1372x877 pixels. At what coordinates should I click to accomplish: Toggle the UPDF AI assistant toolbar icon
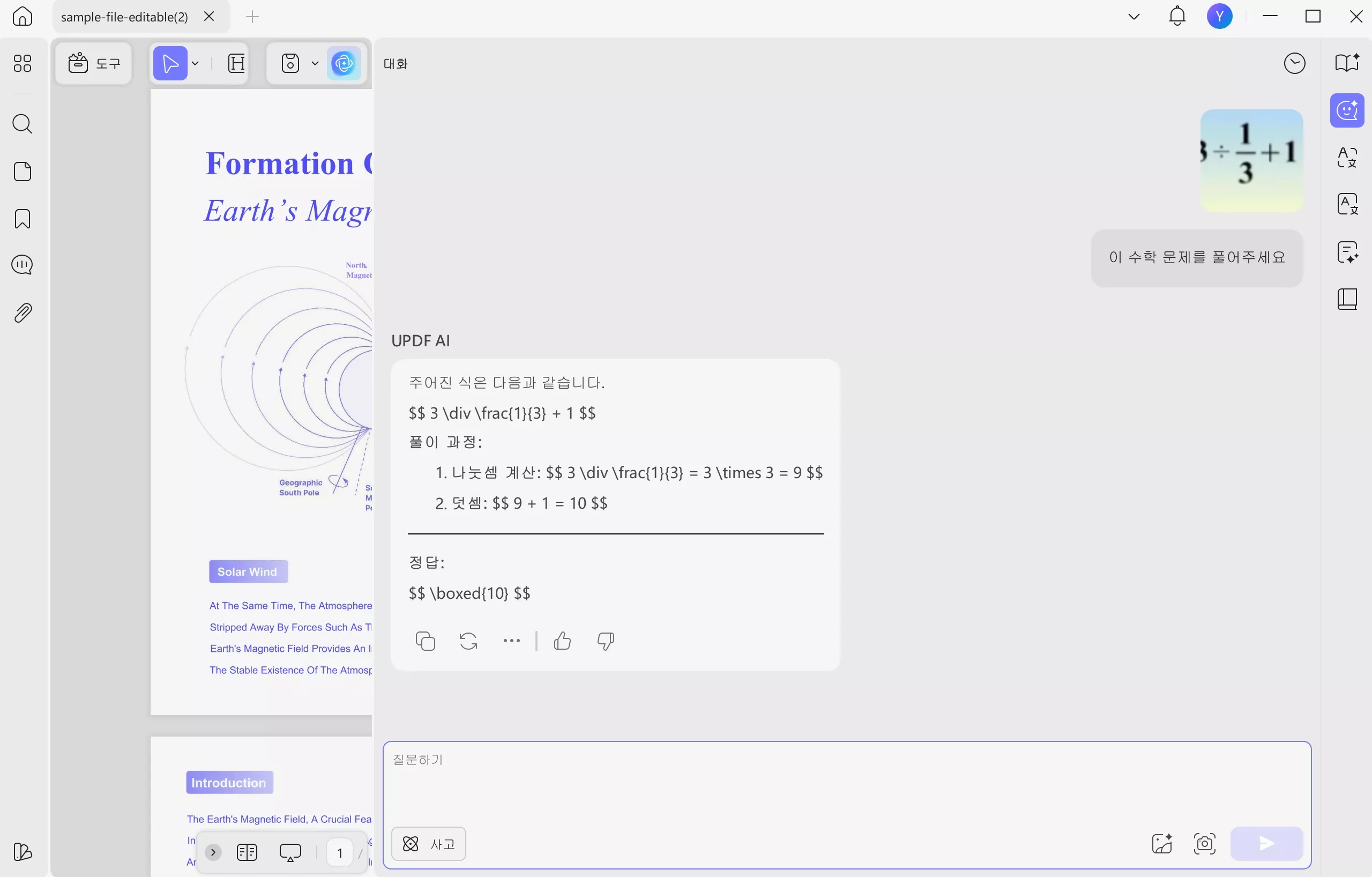[x=344, y=63]
